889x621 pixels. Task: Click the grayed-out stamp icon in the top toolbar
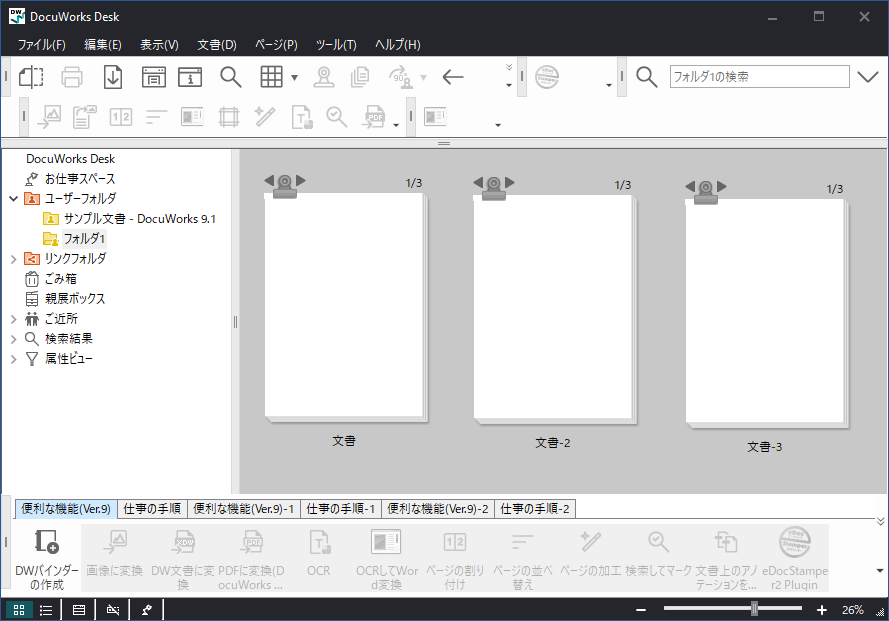tap(324, 77)
